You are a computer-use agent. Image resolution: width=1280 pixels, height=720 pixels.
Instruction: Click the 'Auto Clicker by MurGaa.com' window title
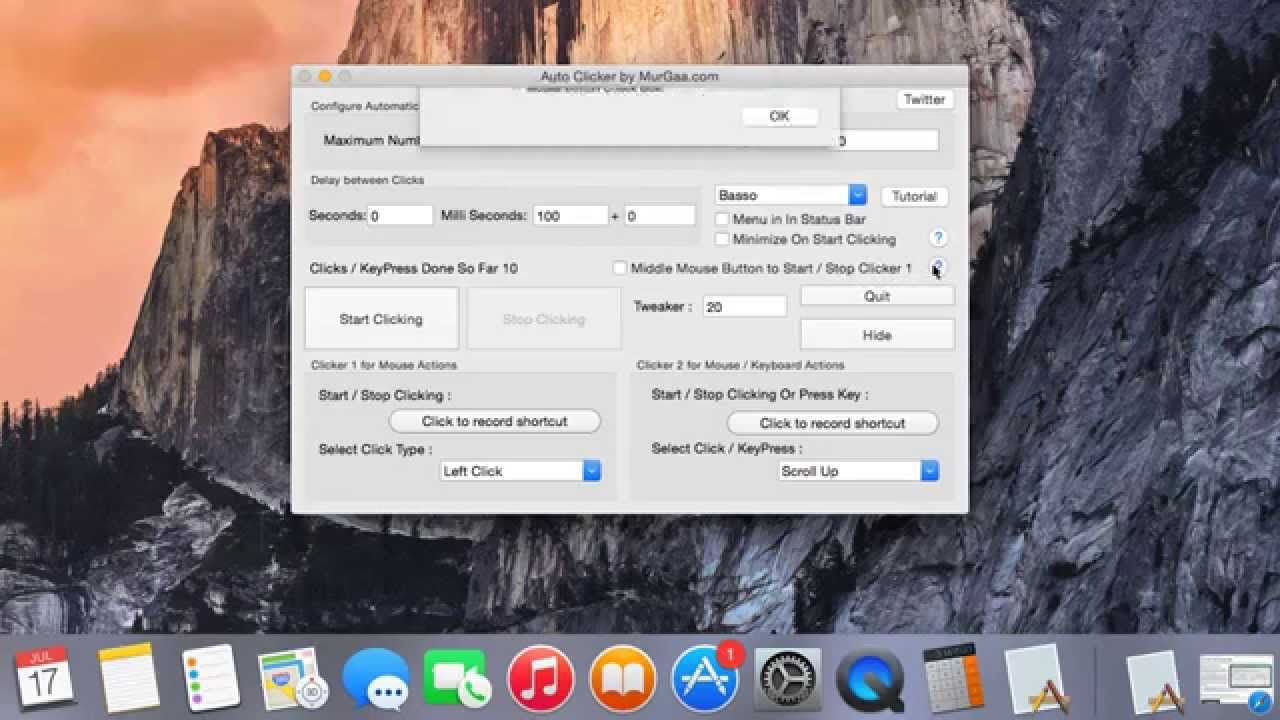click(x=629, y=76)
